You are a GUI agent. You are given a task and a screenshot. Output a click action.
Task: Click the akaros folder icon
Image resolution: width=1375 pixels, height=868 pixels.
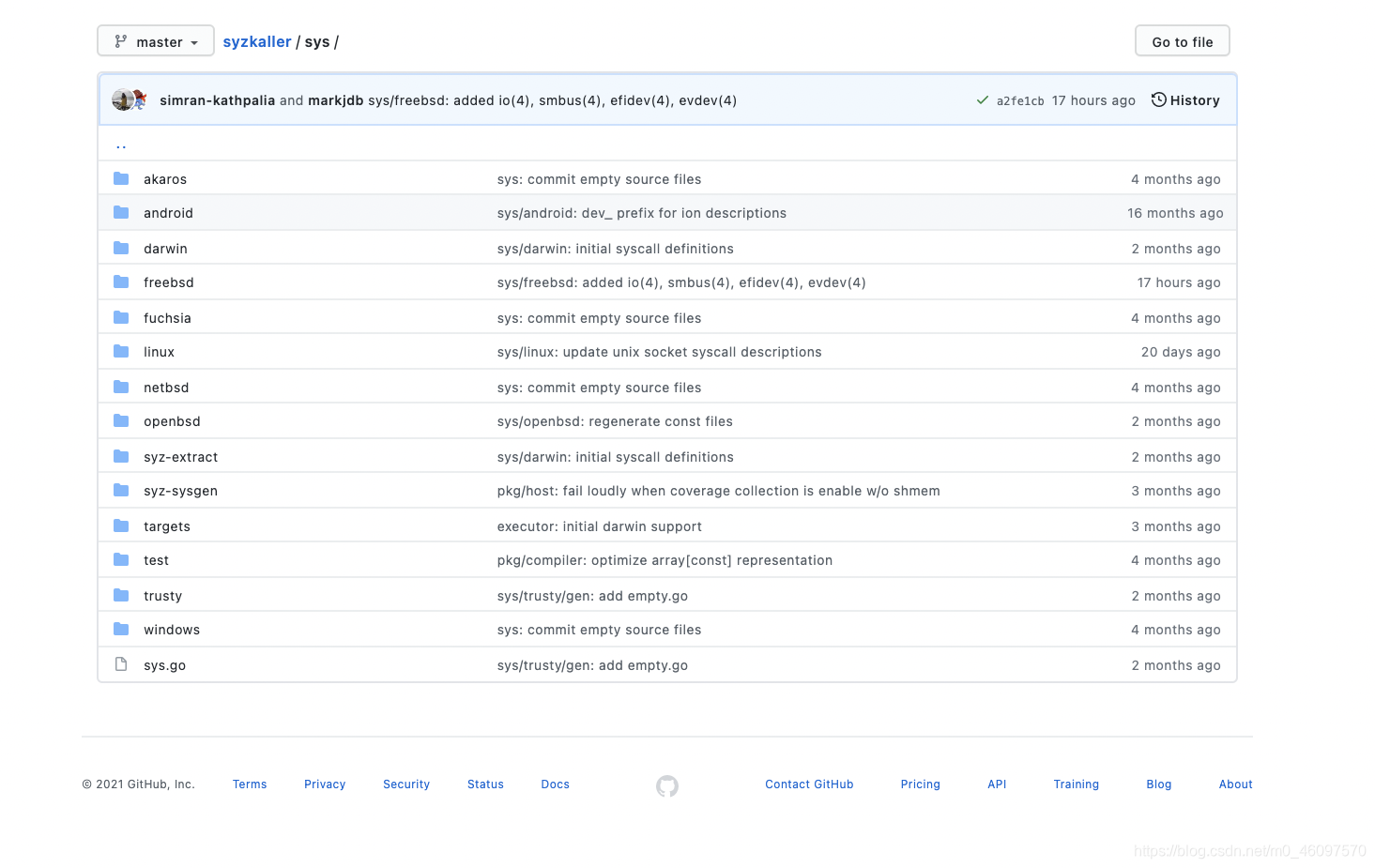coord(121,178)
